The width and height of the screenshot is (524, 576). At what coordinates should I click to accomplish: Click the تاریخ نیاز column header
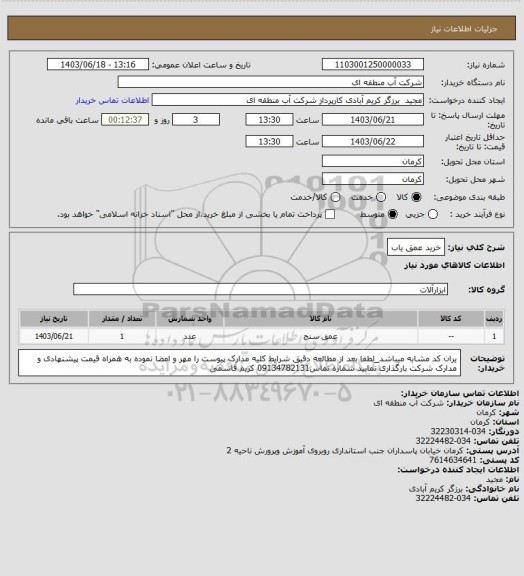click(x=54, y=318)
